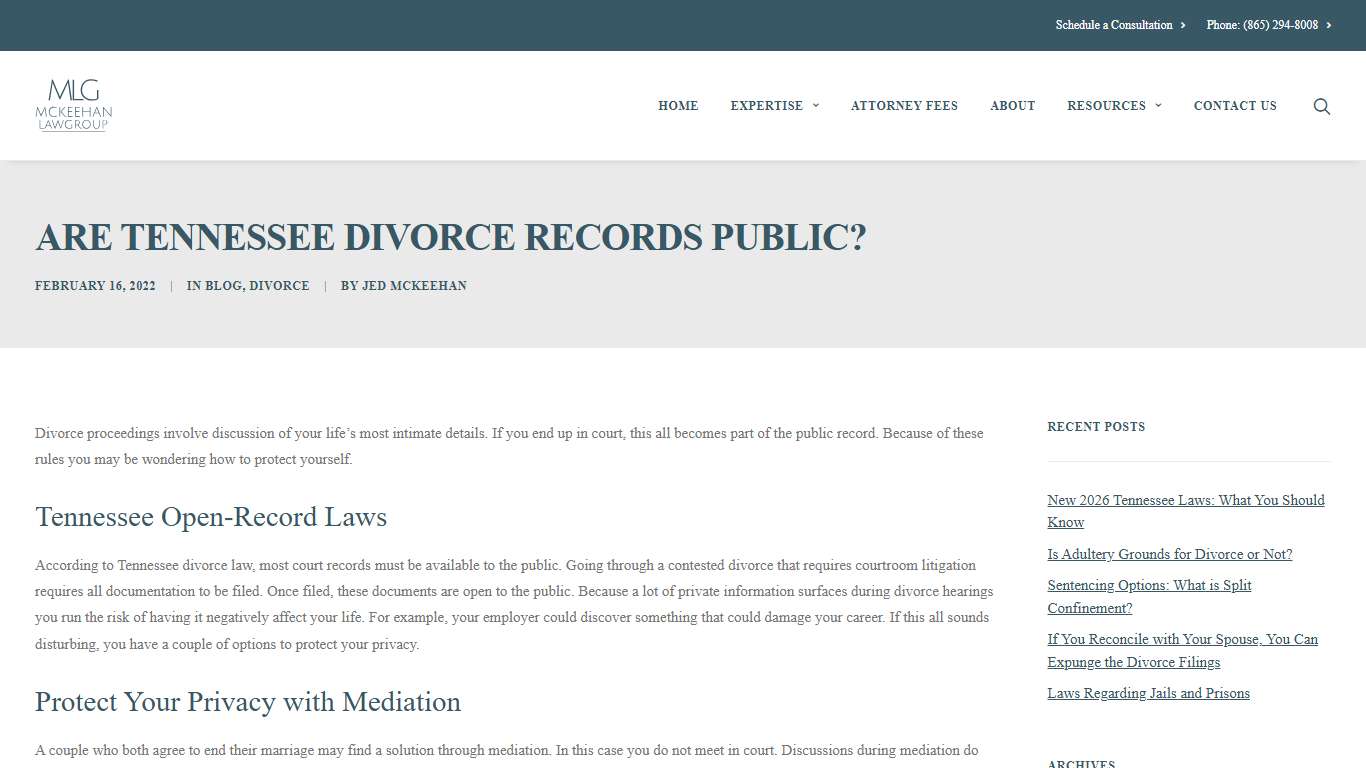Screen dimensions: 1366x768
Task: Click the ABOUT navigation item
Action: pyautogui.click(x=1012, y=106)
